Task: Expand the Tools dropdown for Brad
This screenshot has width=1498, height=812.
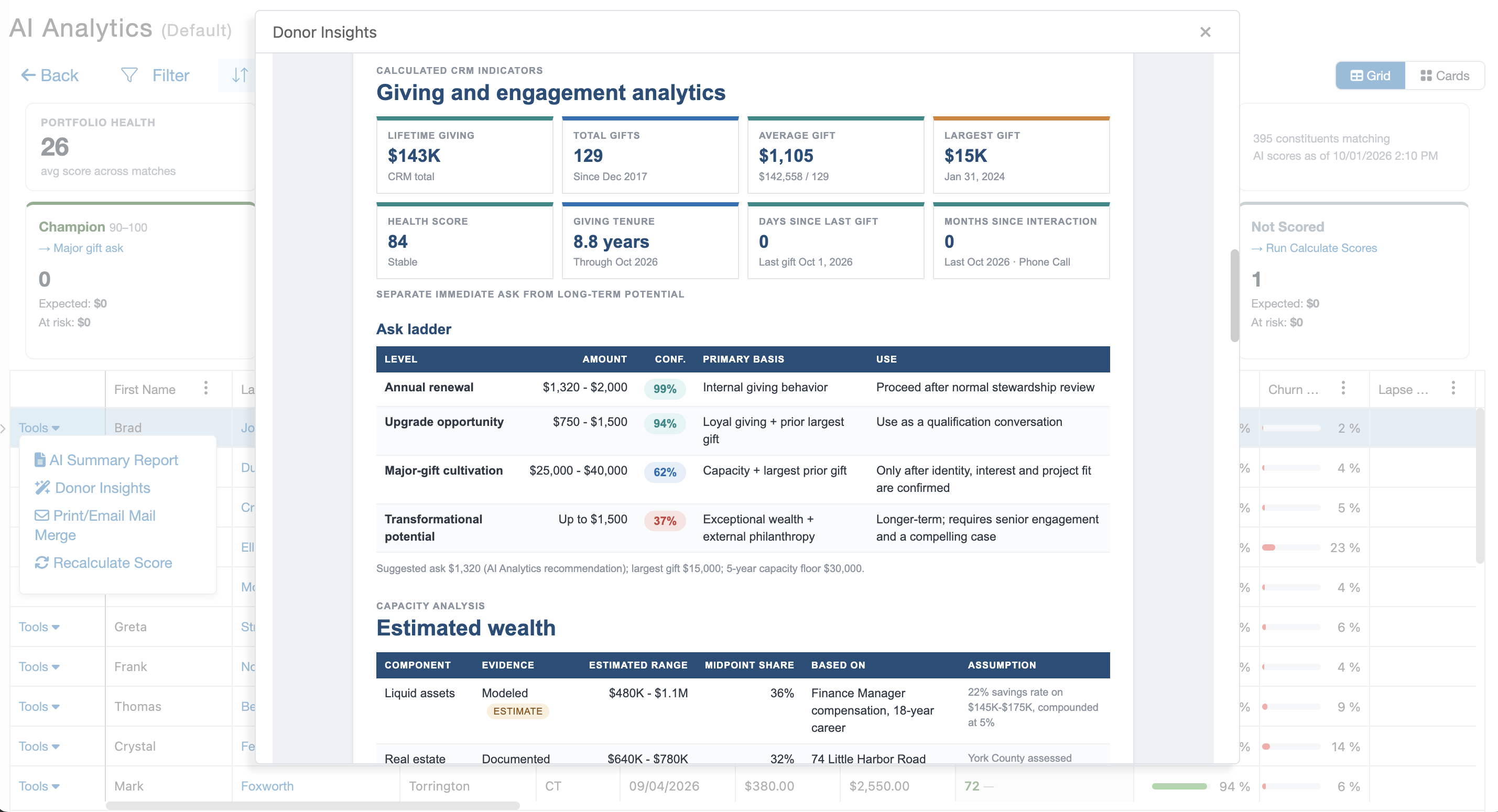Action: point(39,428)
